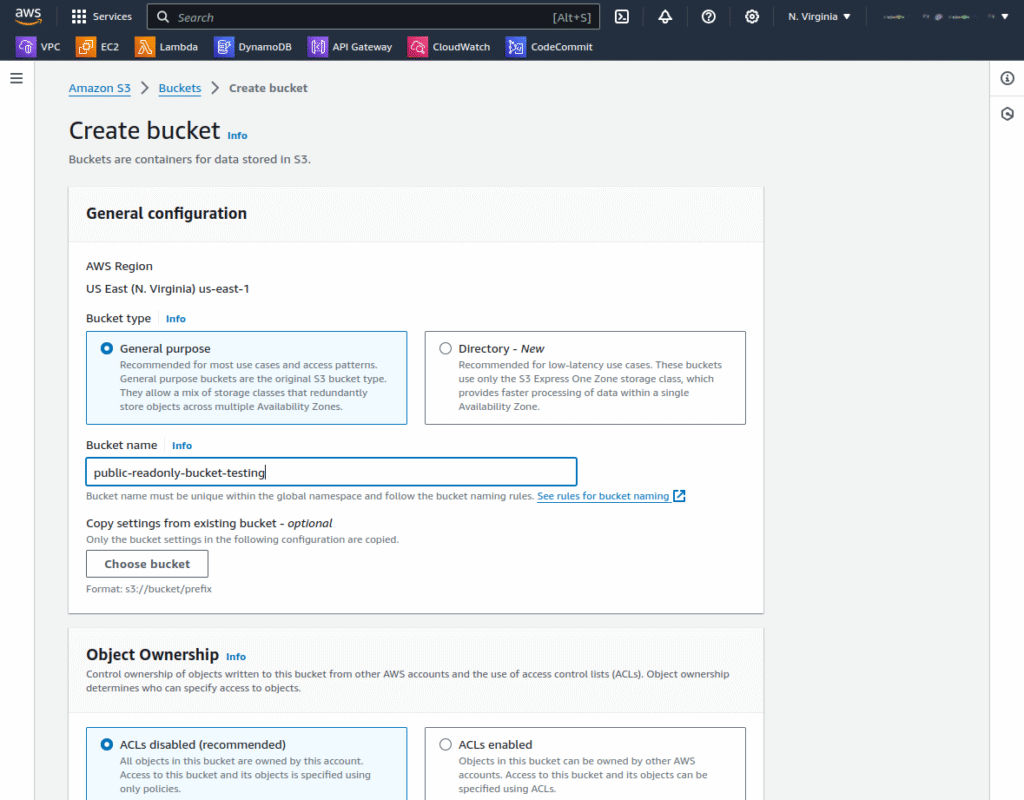This screenshot has height=800, width=1024.
Task: Click the API Gateway service icon
Action: click(318, 47)
